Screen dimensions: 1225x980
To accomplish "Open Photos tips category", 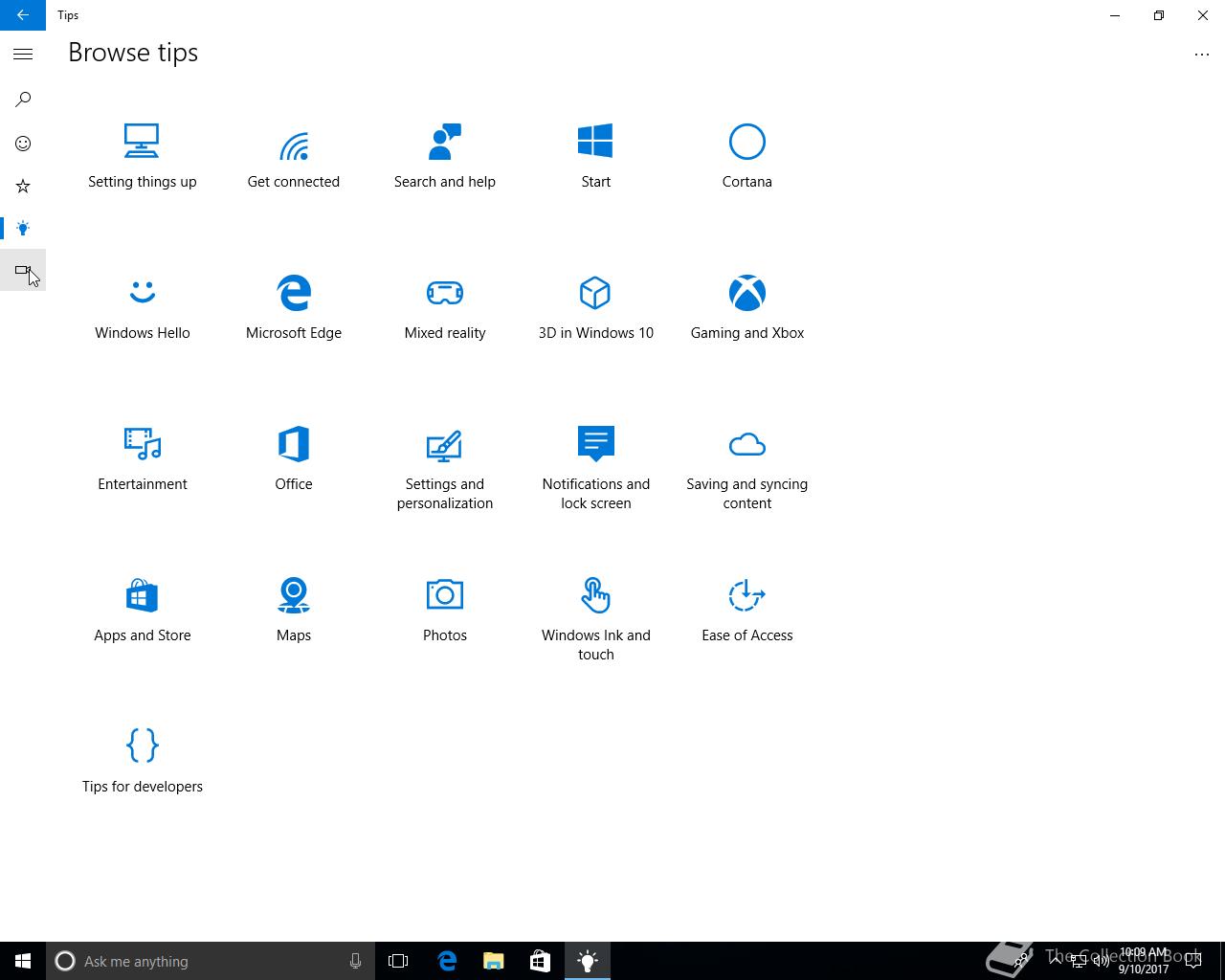I will (x=444, y=610).
